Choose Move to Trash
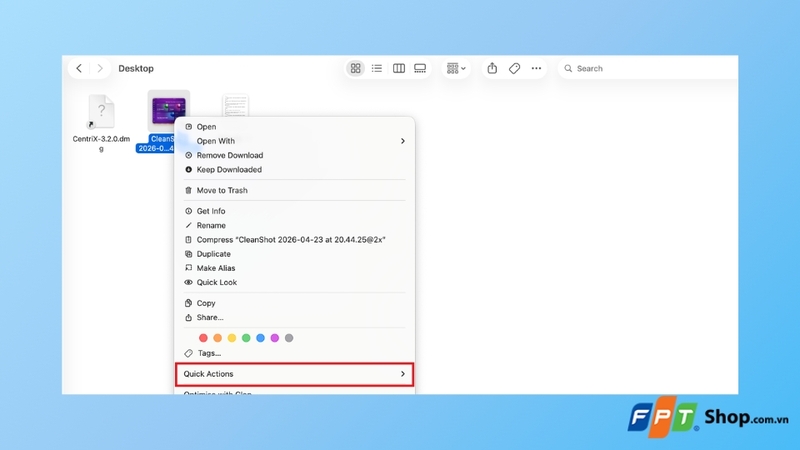 coord(294,190)
